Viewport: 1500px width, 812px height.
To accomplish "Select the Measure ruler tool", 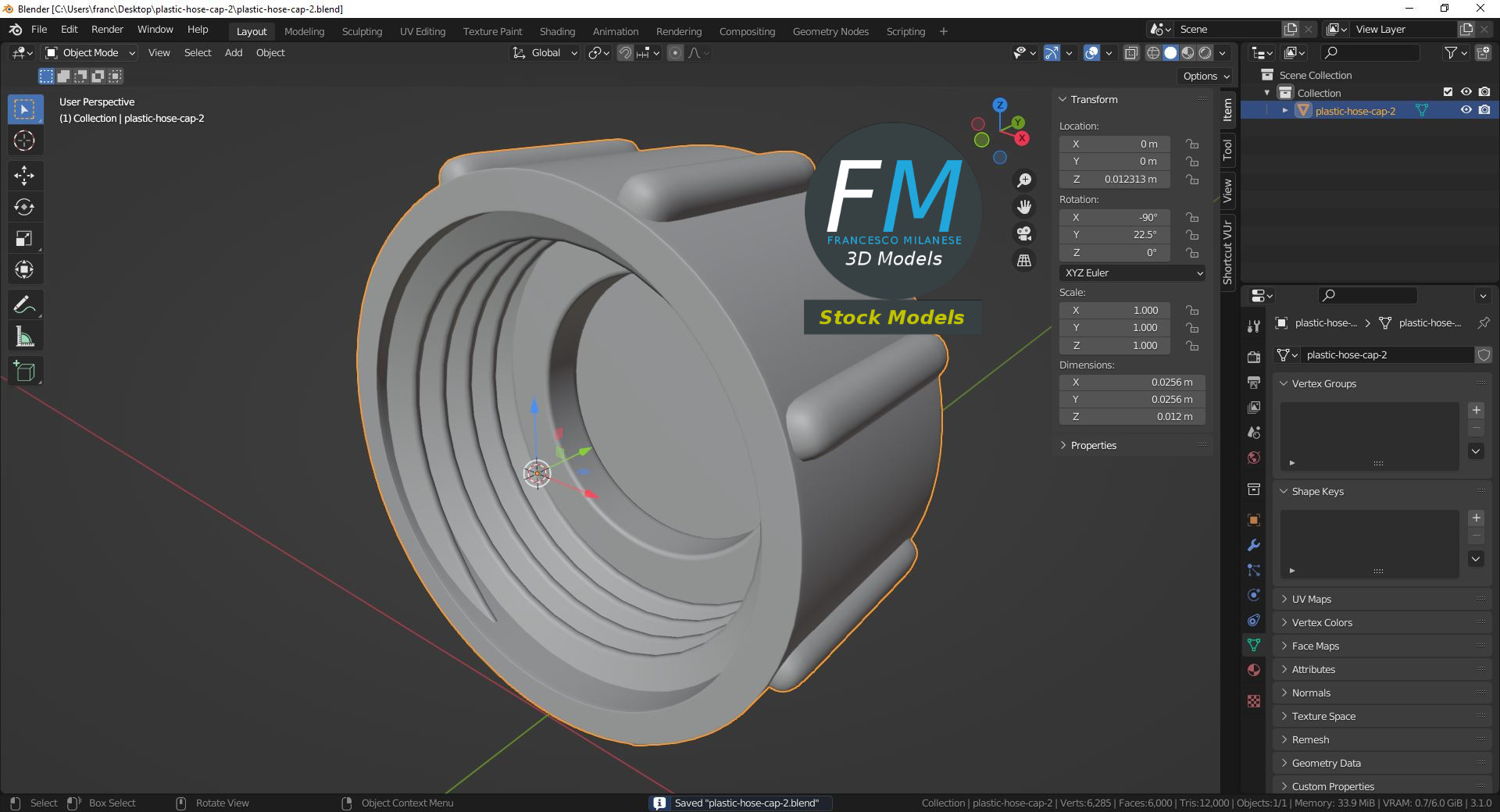I will click(24, 337).
